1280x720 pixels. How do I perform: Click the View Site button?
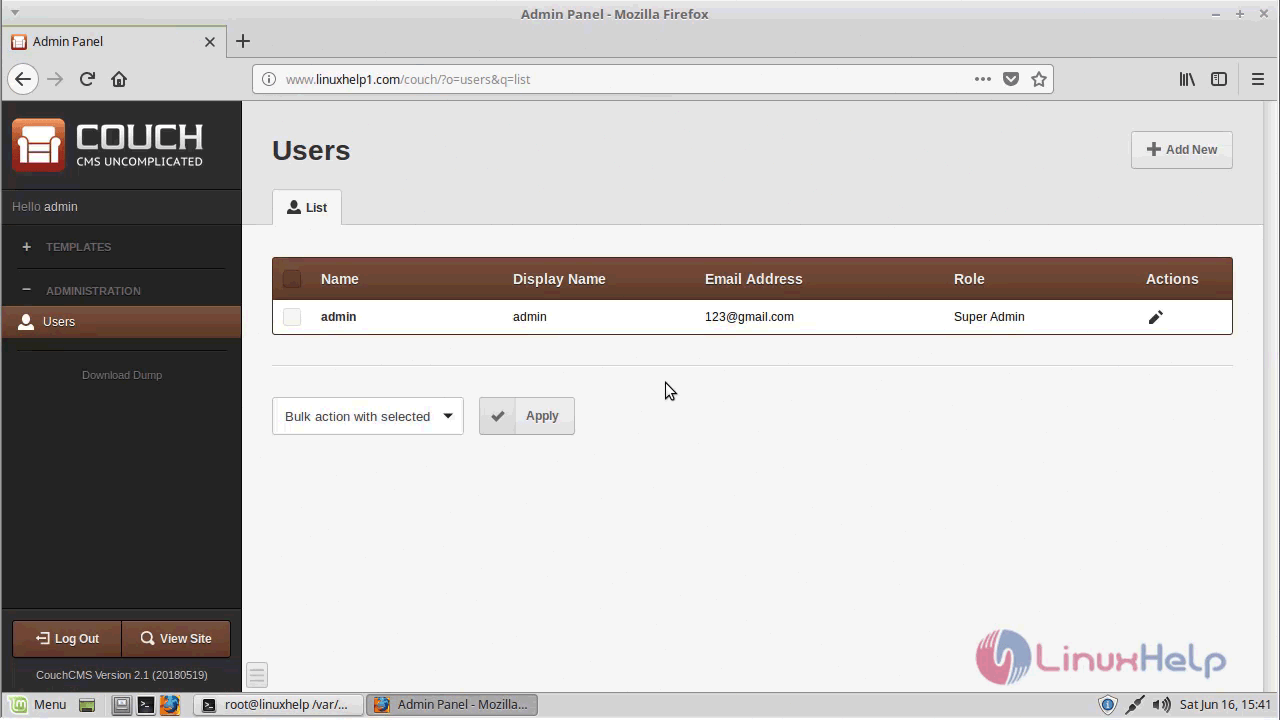pyautogui.click(x=176, y=639)
